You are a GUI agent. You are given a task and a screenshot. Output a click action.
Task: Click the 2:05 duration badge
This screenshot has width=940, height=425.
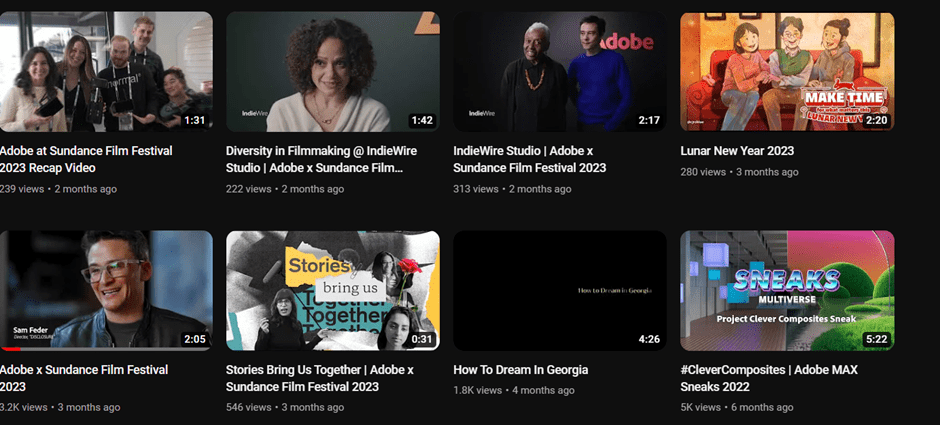194,339
